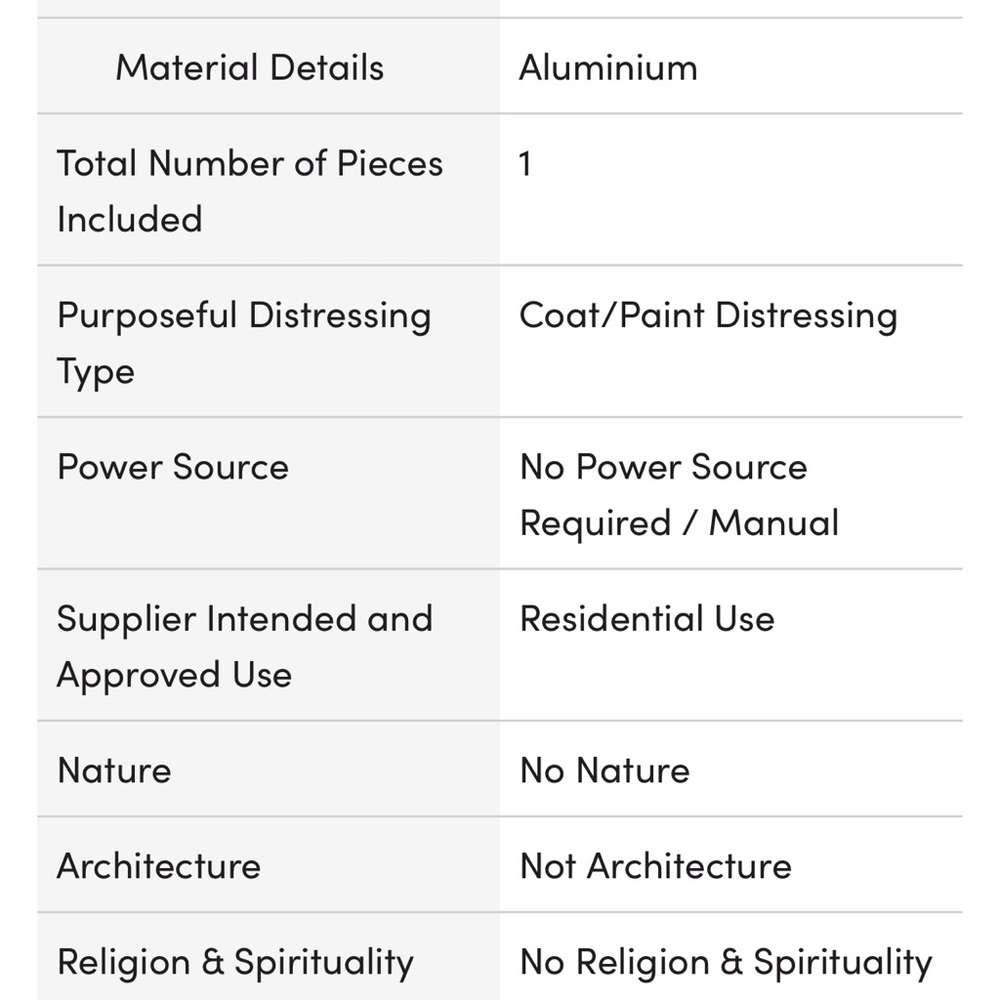Select the Architecture row label

pos(159,865)
